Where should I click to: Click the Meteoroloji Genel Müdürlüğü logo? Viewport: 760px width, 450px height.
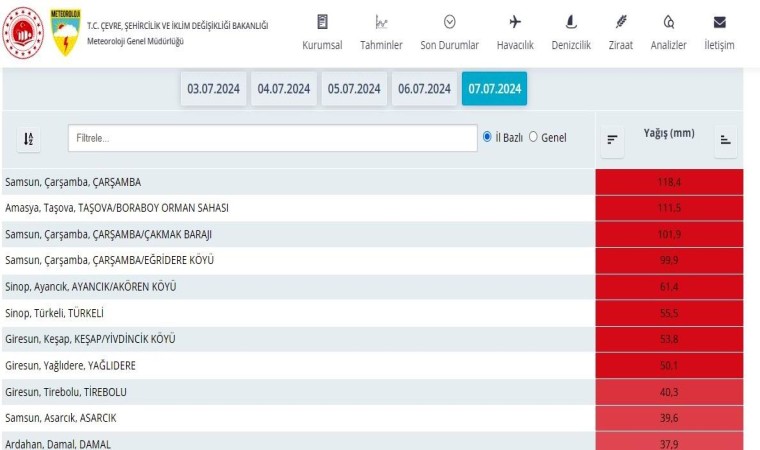(66, 32)
